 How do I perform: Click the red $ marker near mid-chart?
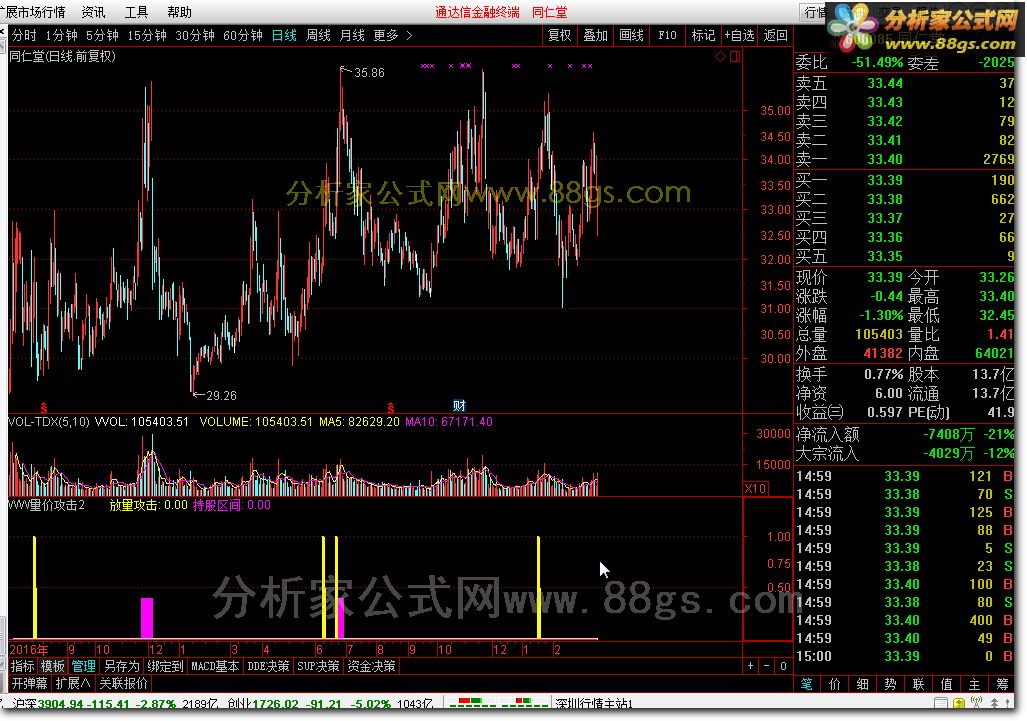390,407
